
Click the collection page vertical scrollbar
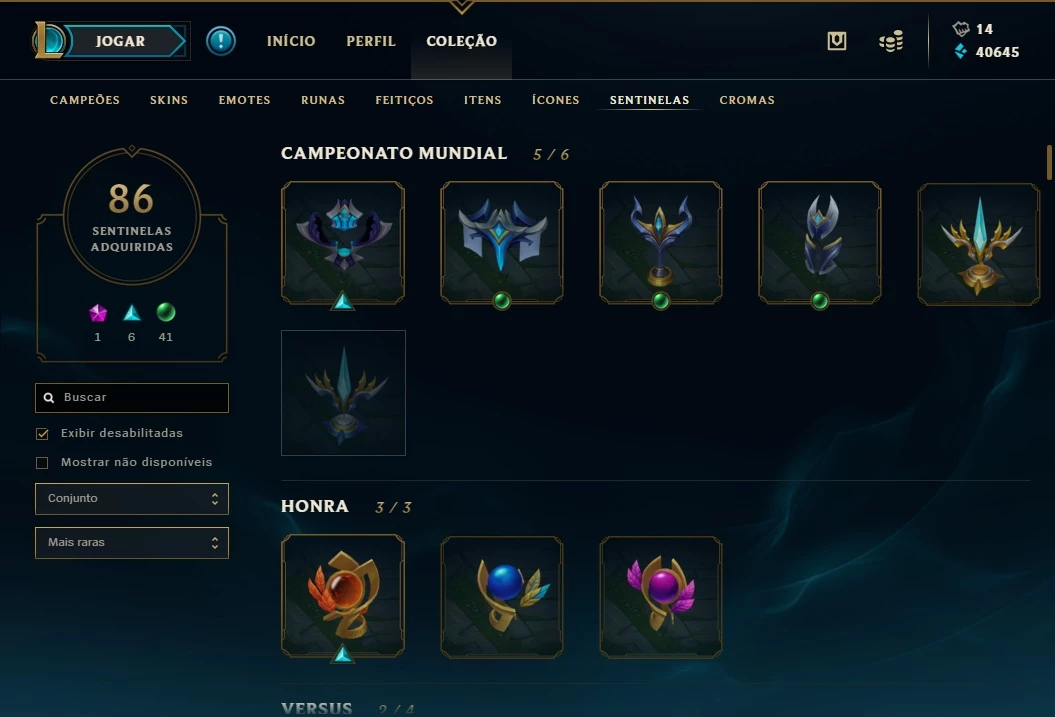coord(1049,162)
